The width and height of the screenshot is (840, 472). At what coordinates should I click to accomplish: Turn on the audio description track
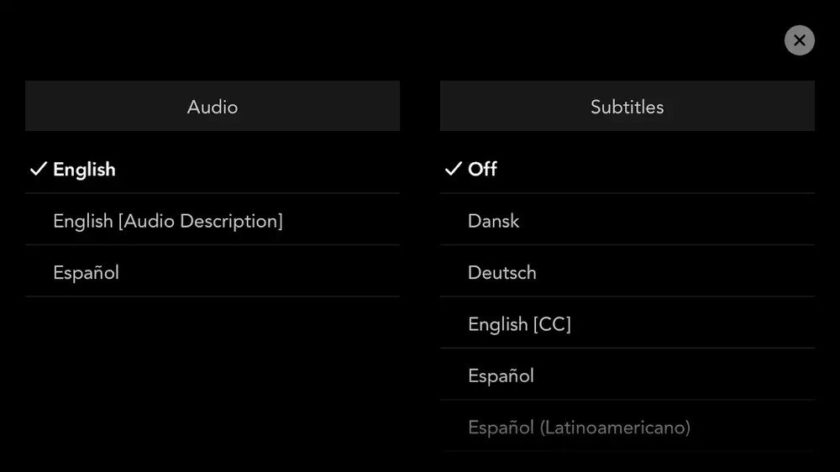tap(168, 221)
